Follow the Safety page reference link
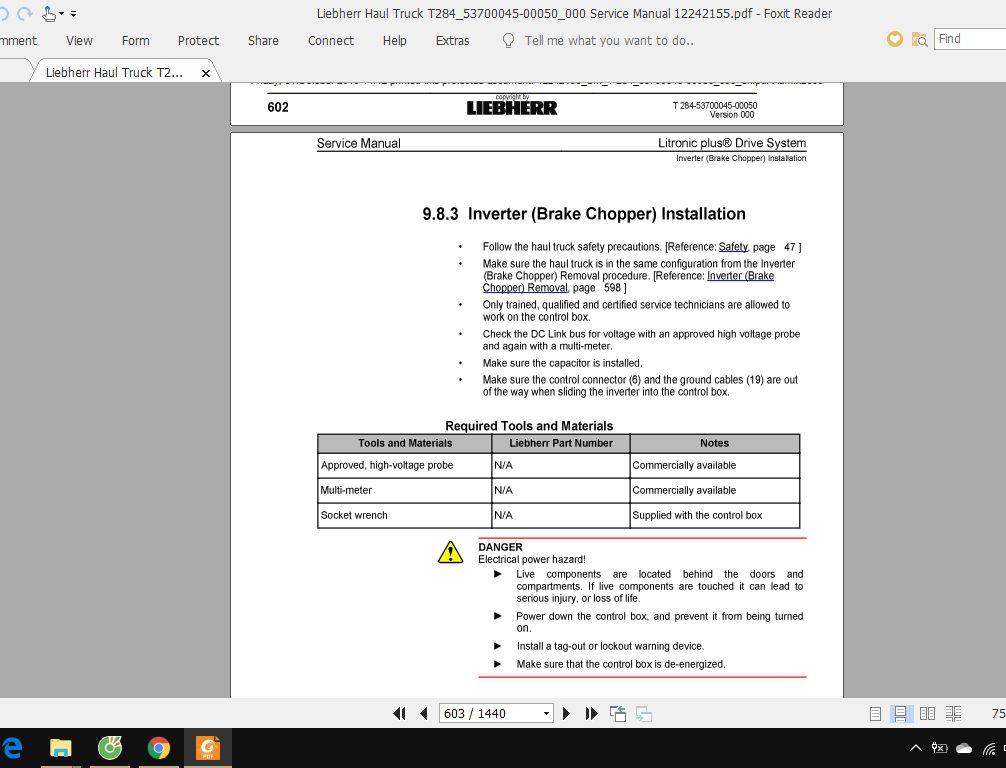The height and width of the screenshot is (768, 1006). [733, 246]
